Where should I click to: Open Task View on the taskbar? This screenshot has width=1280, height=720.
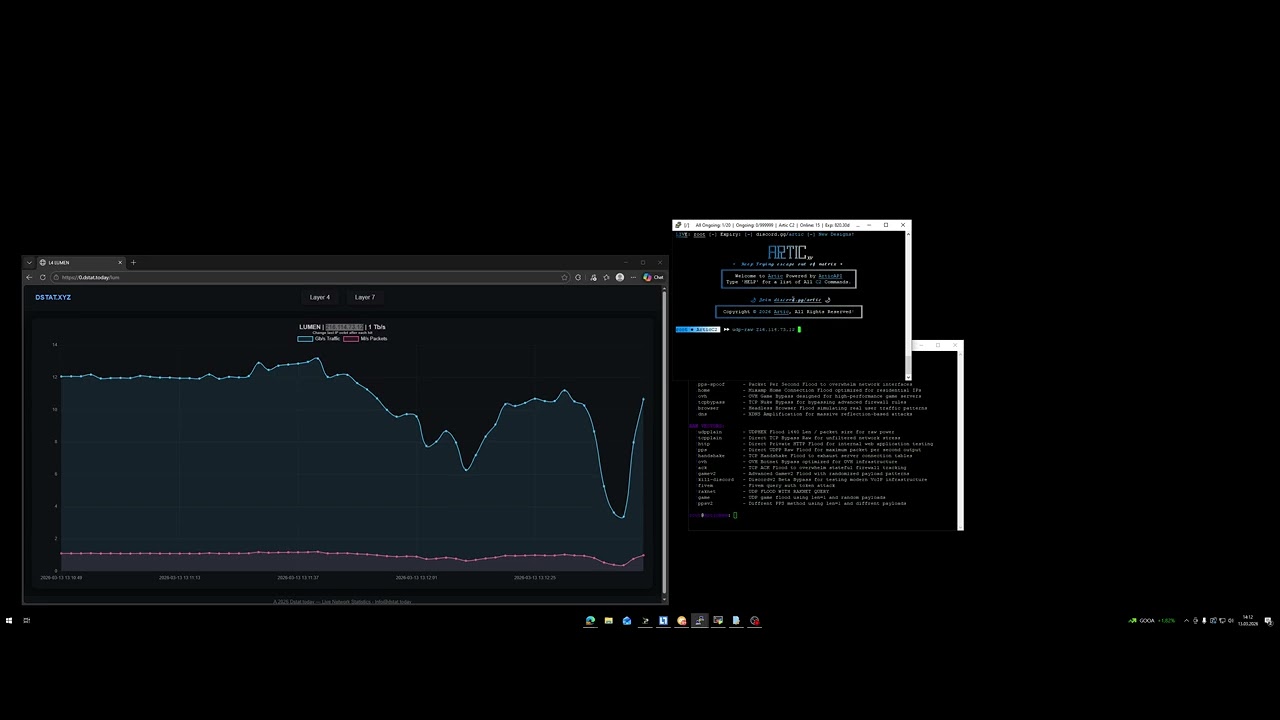click(26, 620)
